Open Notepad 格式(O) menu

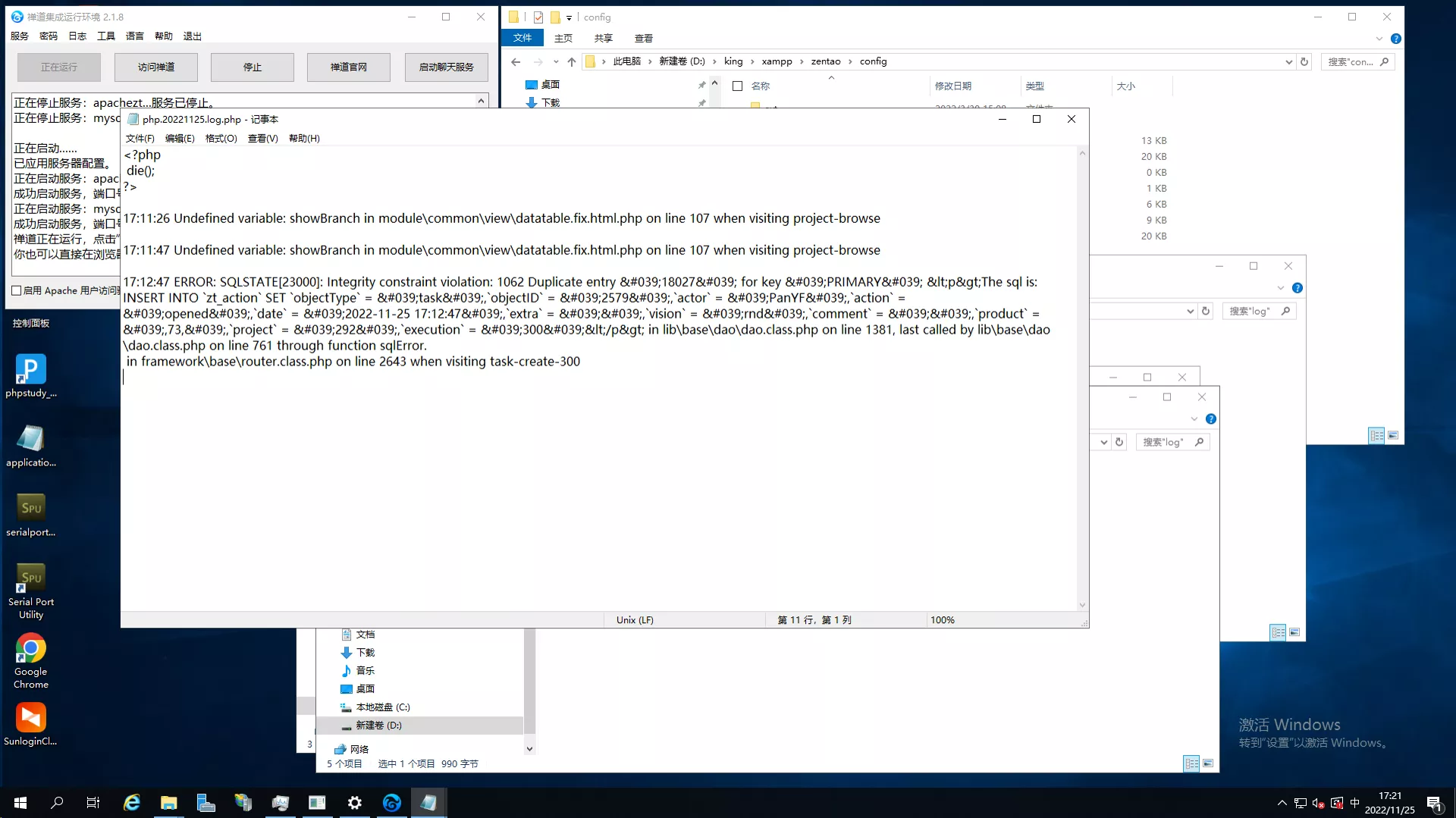[221, 138]
